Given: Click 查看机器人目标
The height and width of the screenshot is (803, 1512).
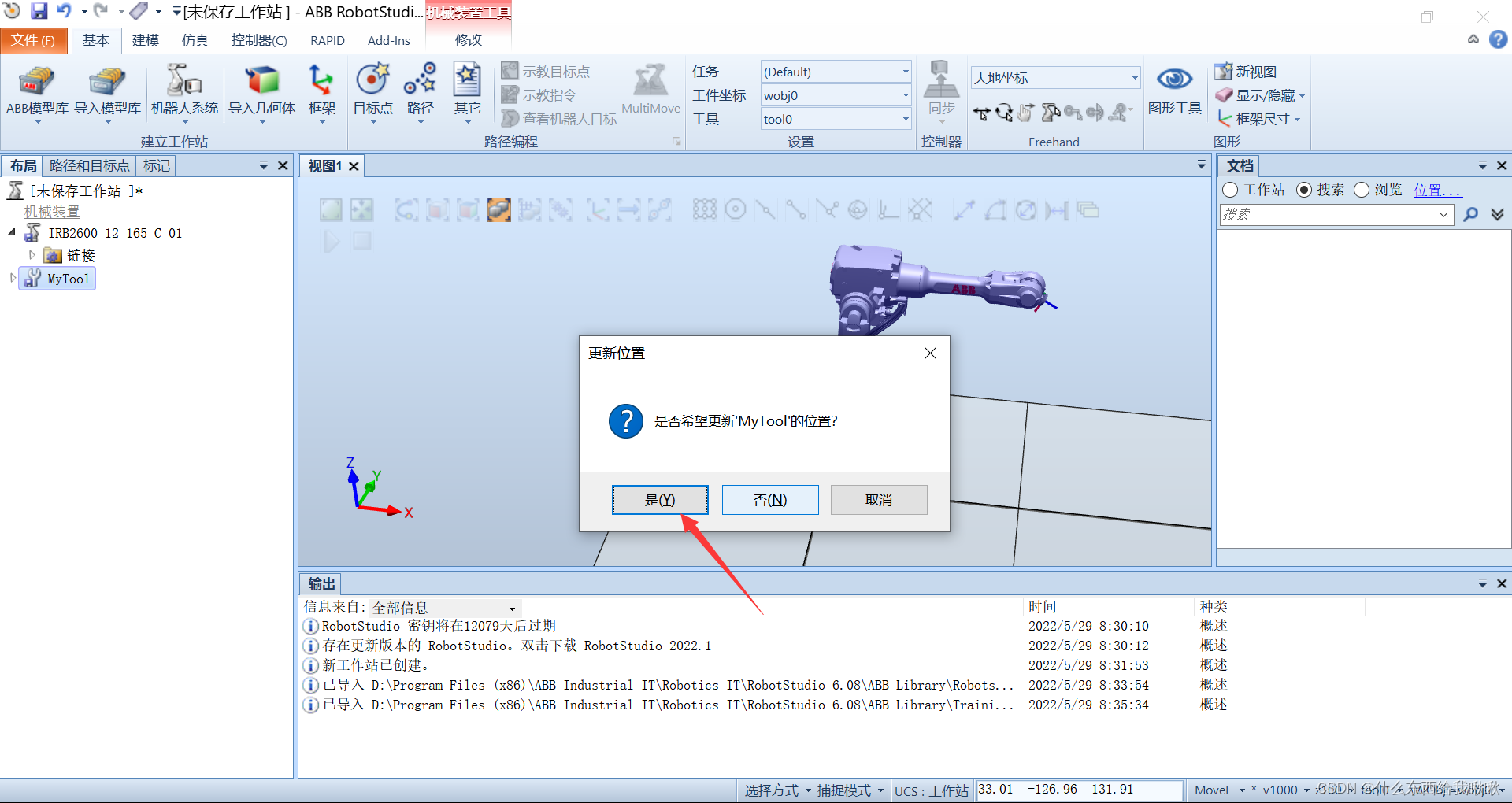Looking at the screenshot, I should click(559, 119).
